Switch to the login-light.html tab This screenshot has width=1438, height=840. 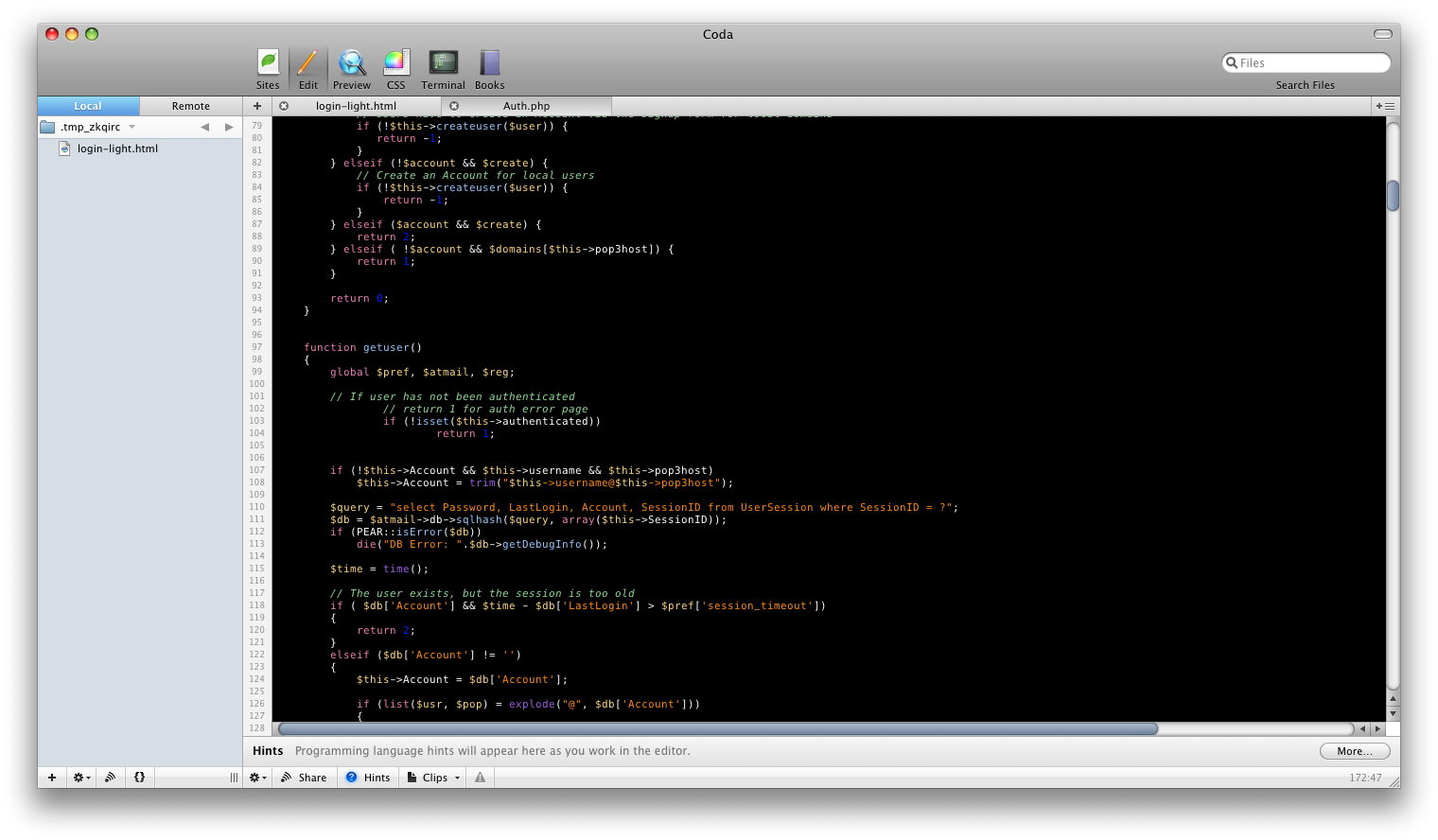click(356, 106)
